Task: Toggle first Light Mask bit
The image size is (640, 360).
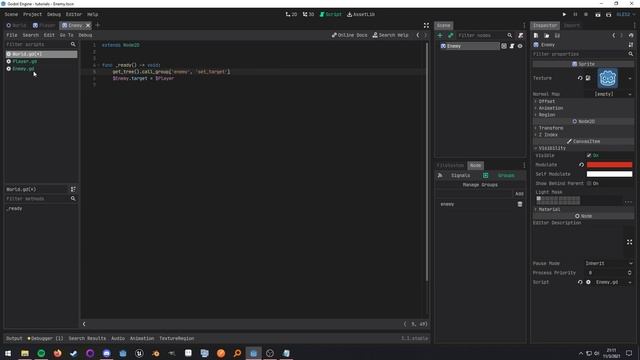Action: tap(539, 198)
